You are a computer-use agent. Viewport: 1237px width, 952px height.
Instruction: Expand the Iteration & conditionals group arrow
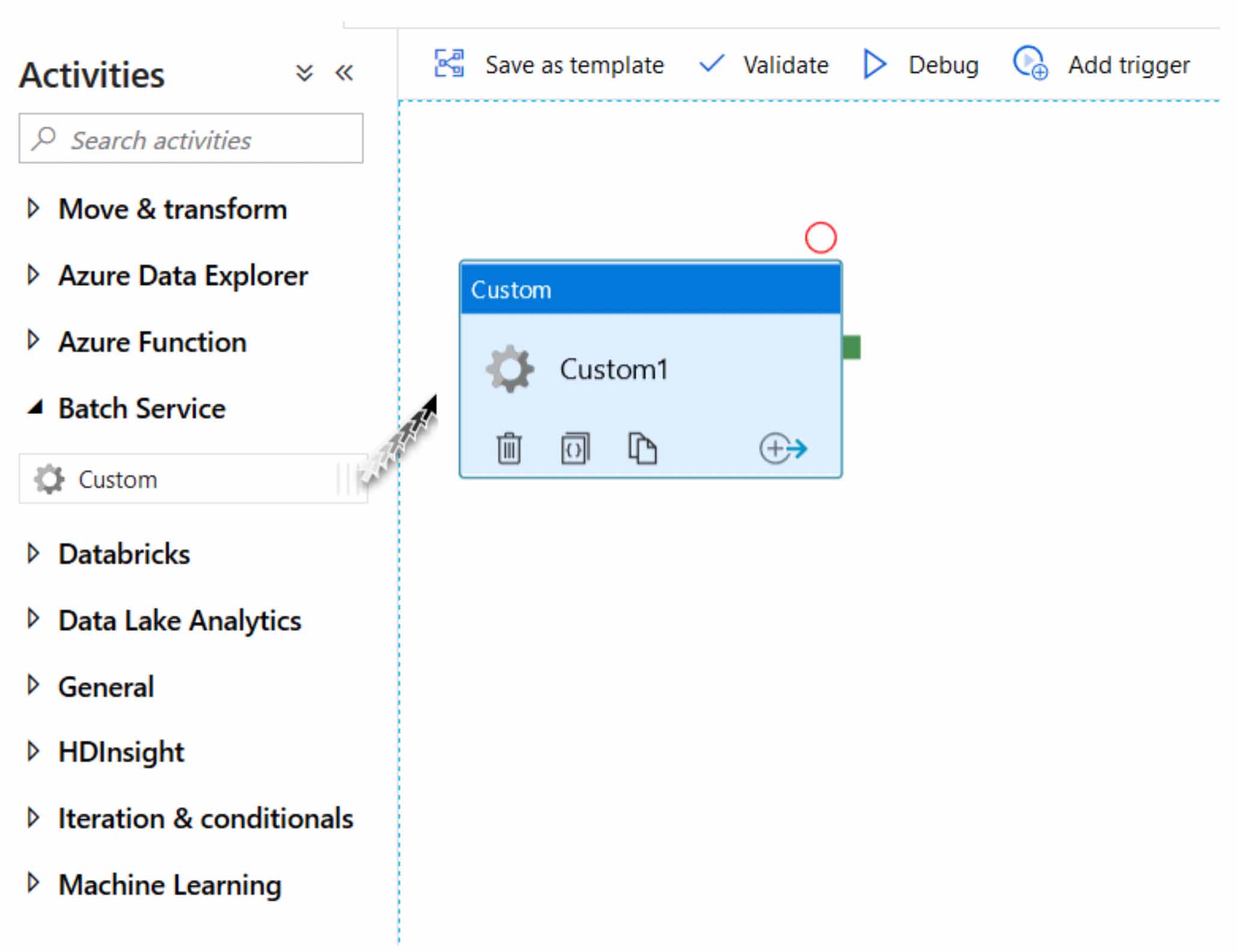34,817
